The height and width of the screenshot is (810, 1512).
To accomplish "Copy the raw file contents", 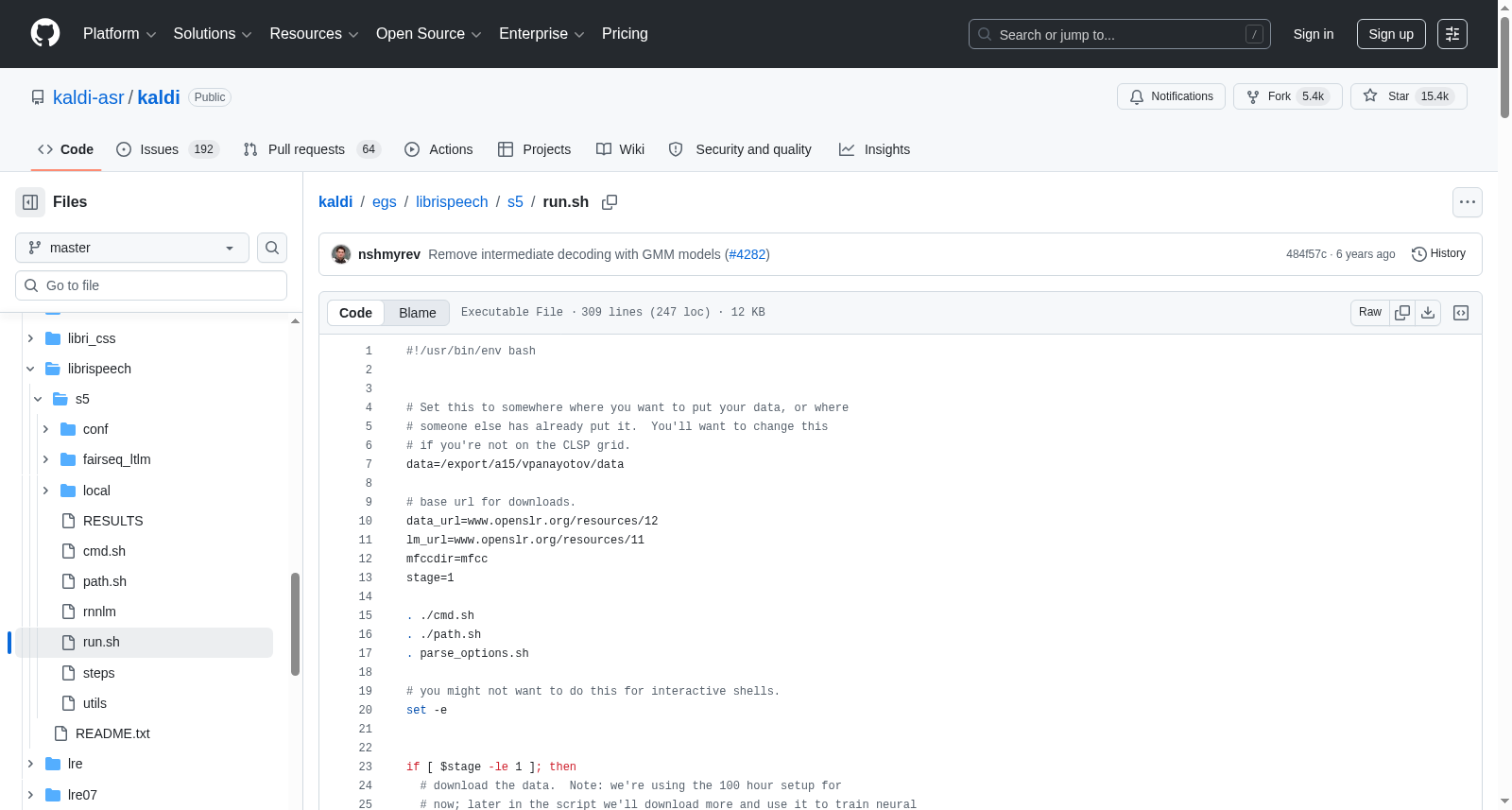I will (1402, 313).
